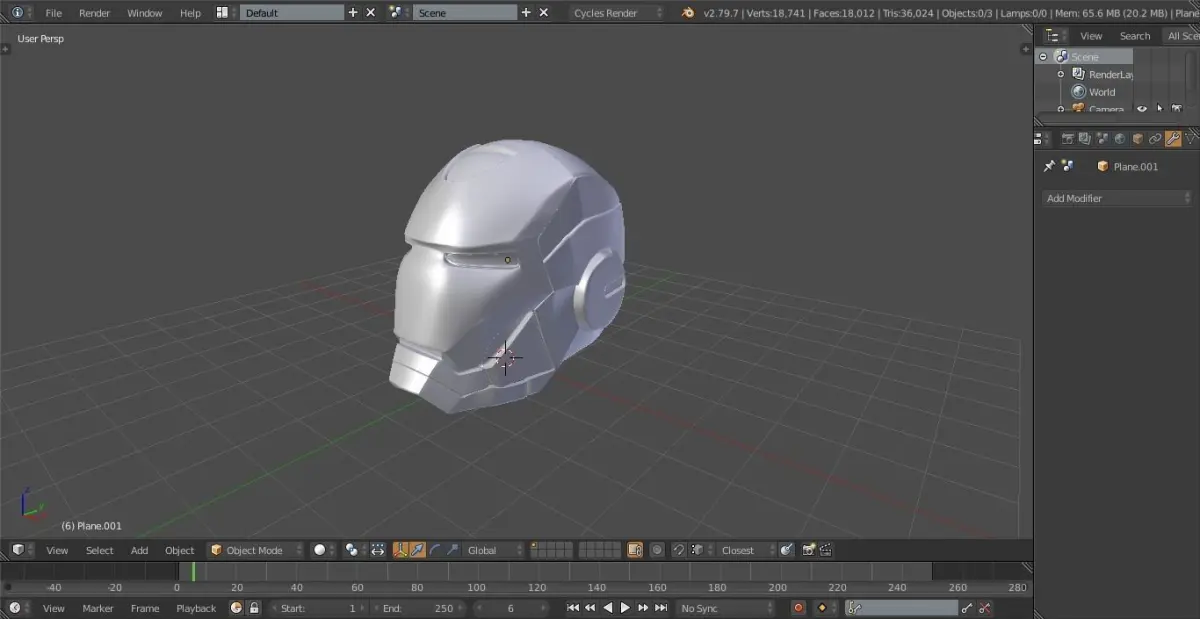This screenshot has height=619, width=1200.
Task: Toggle proportional editing circle
Action: [657, 550]
